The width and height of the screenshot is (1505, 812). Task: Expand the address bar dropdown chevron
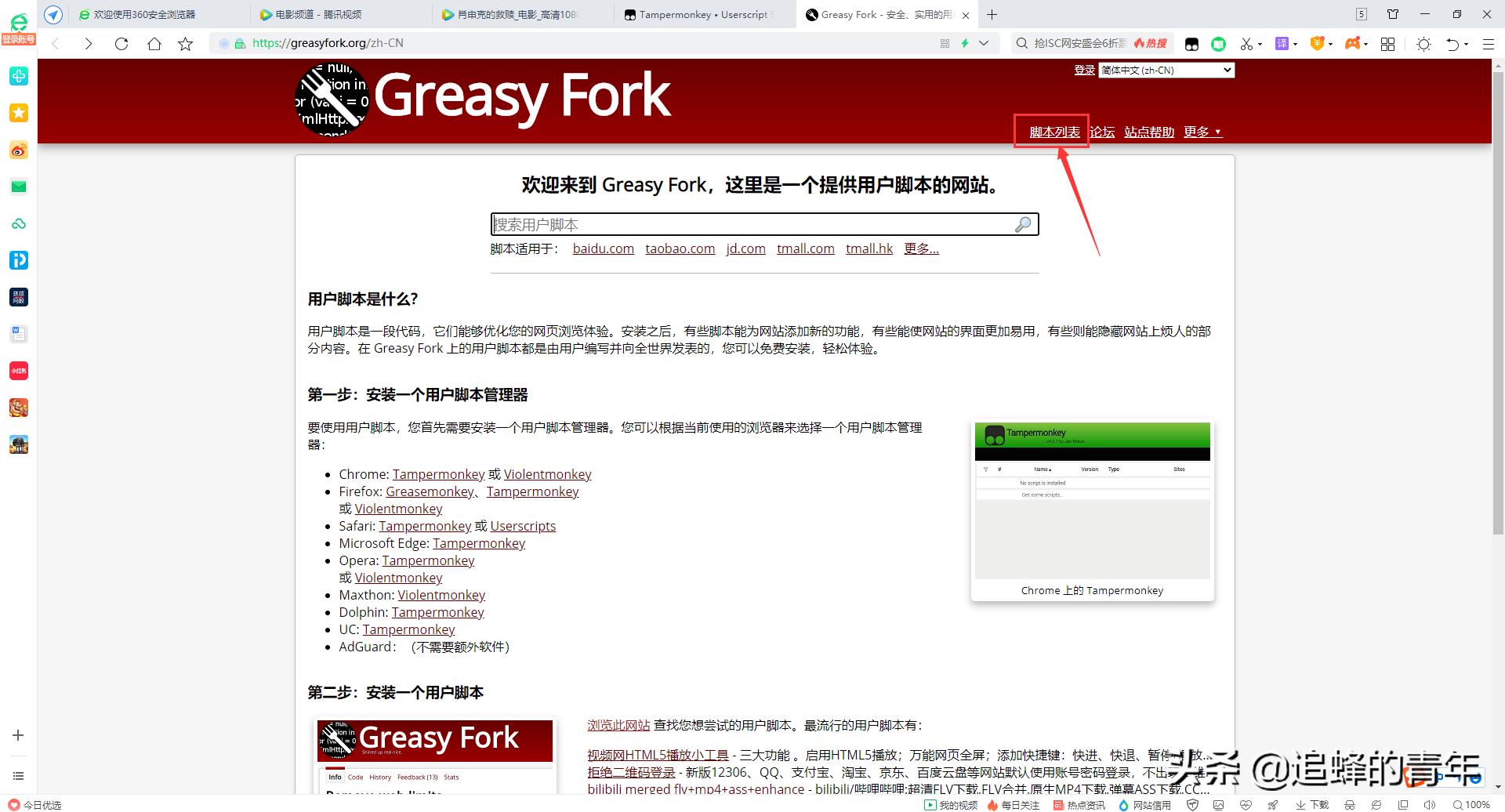click(x=984, y=43)
